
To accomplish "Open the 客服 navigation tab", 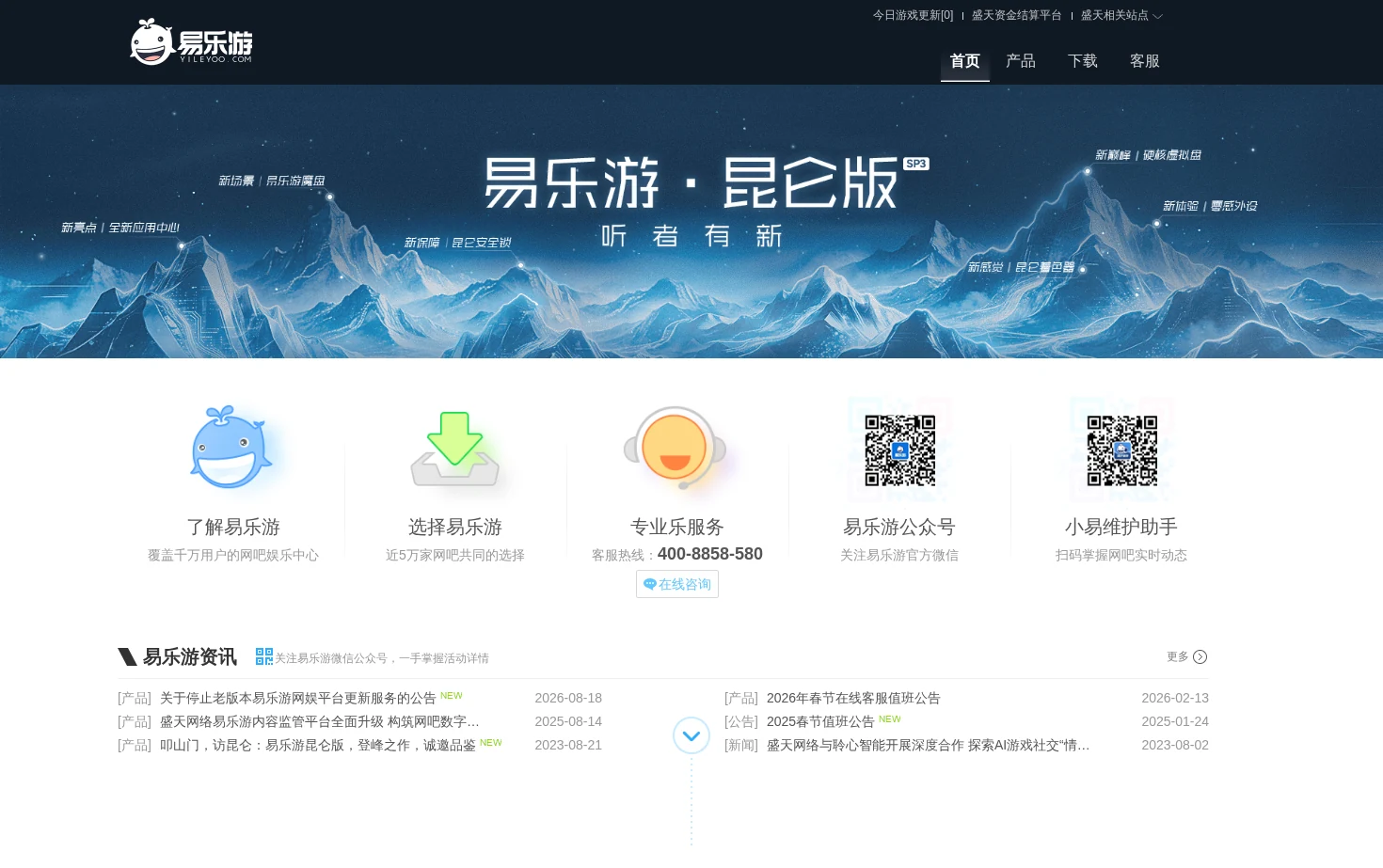I will (1145, 61).
